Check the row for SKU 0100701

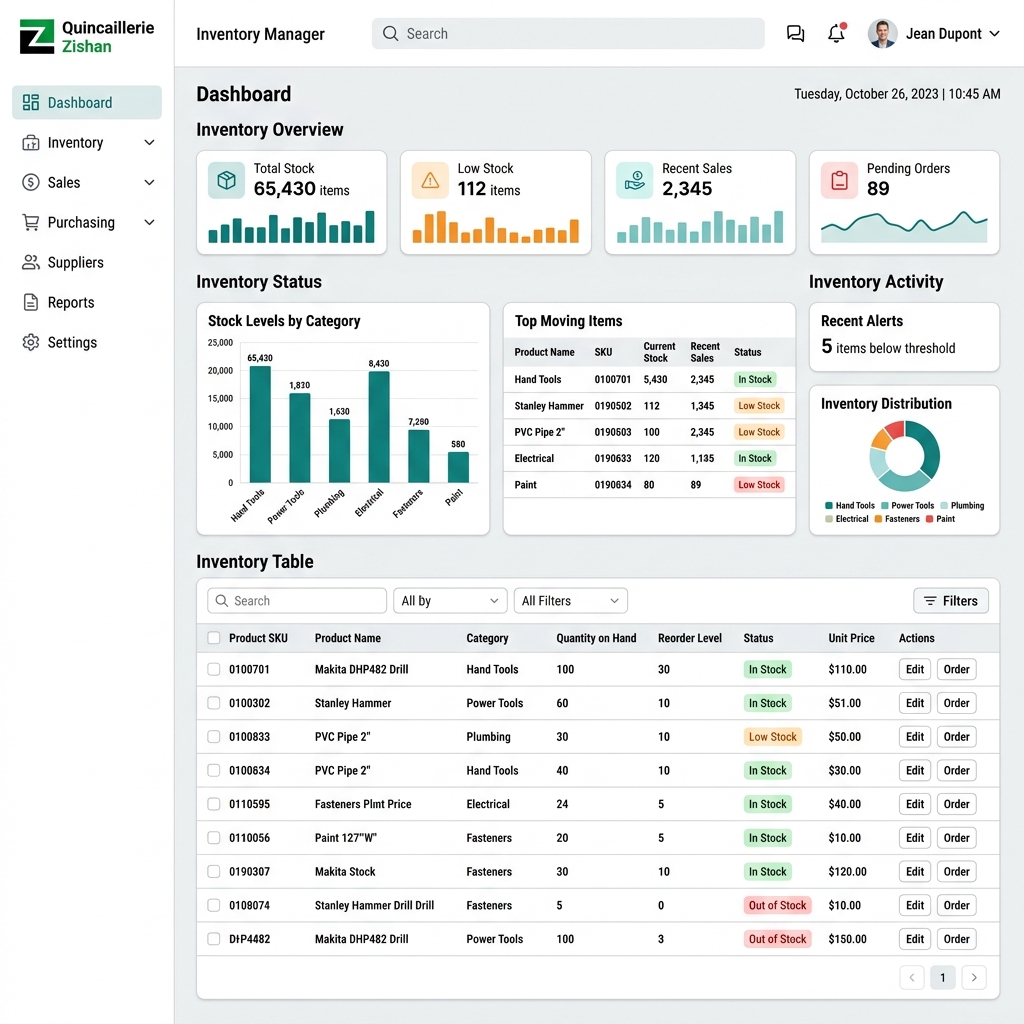coord(214,669)
